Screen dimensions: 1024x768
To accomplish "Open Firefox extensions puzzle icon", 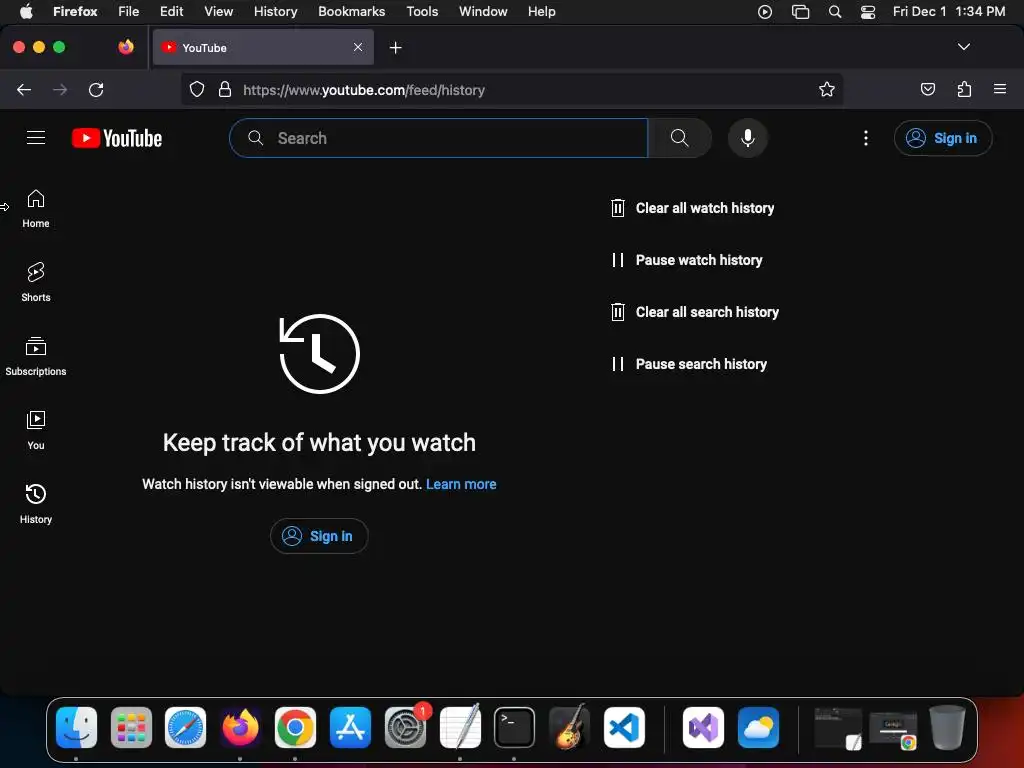I will click(x=964, y=89).
